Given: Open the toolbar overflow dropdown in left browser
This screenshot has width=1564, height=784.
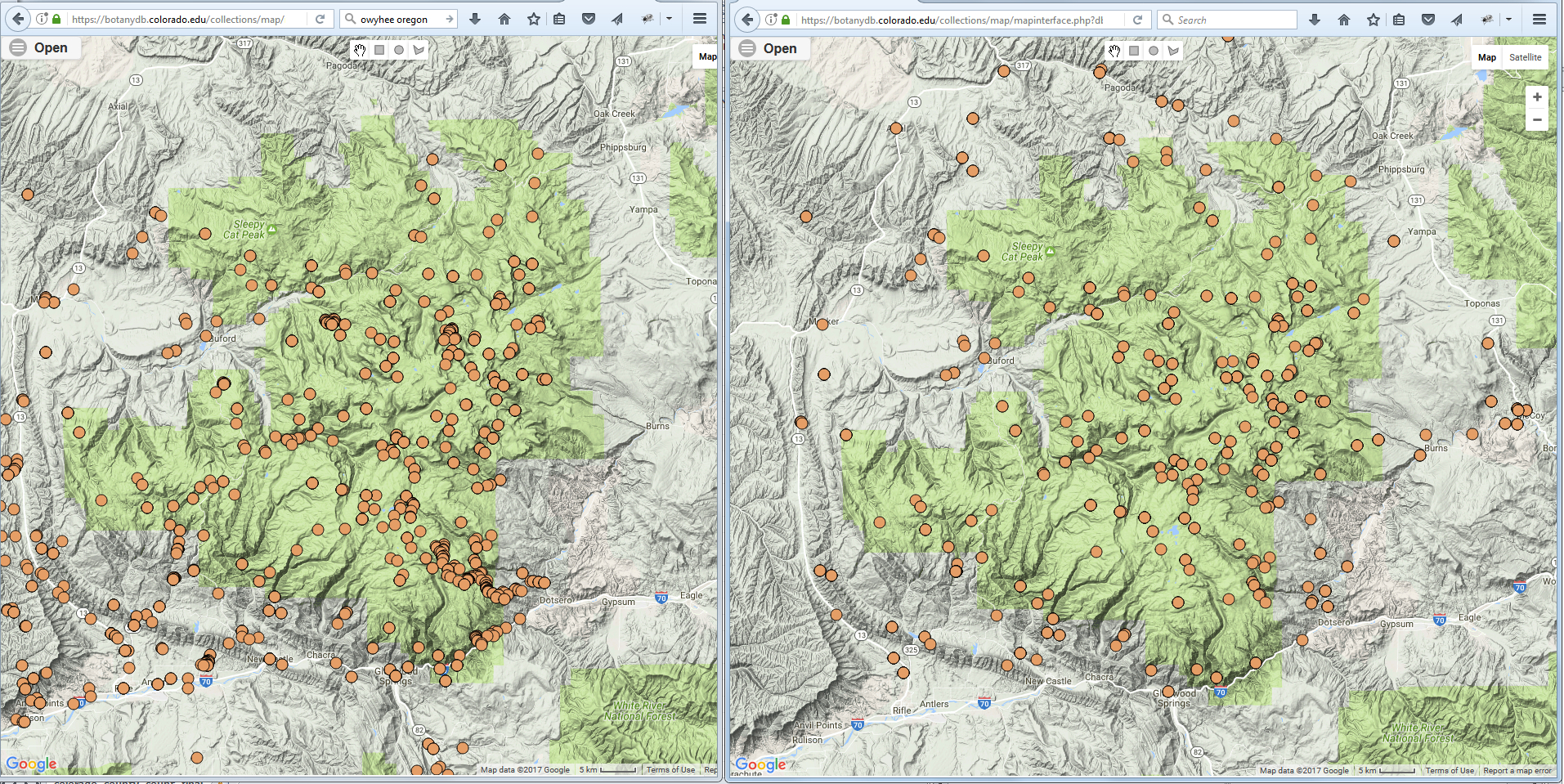Looking at the screenshot, I should (669, 19).
